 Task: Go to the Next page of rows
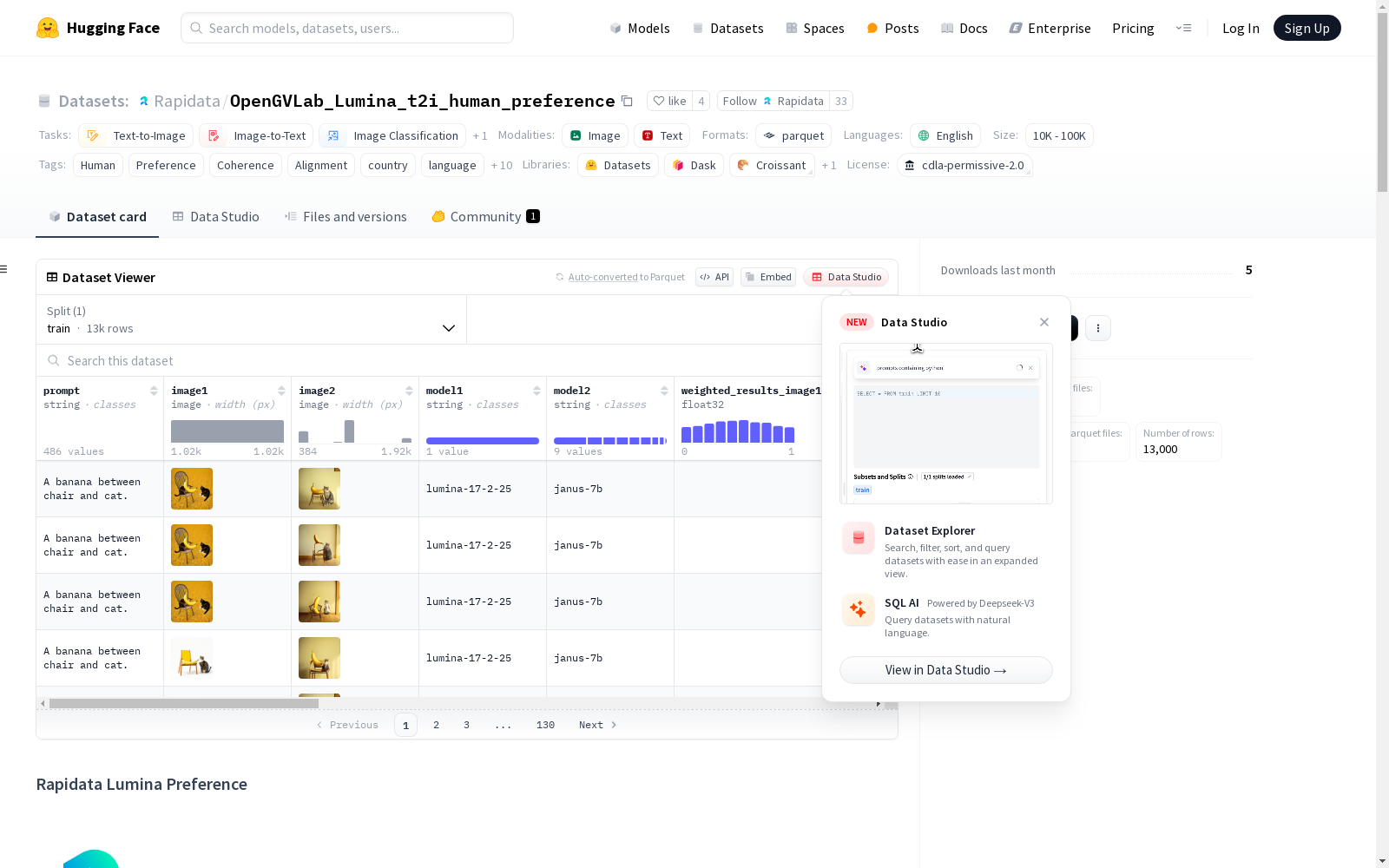pos(598,725)
